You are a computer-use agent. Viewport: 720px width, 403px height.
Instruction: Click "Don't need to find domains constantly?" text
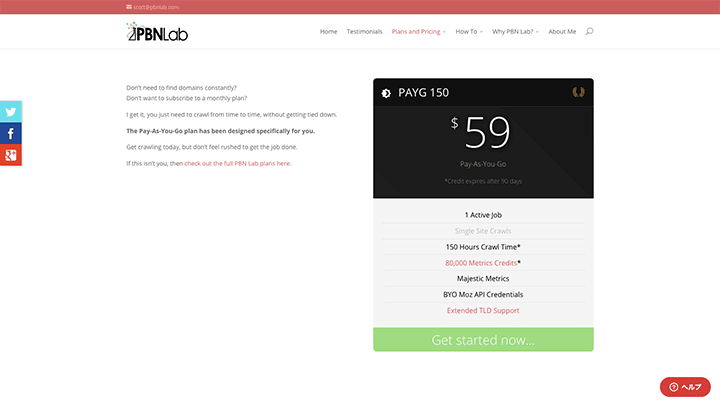pos(181,88)
